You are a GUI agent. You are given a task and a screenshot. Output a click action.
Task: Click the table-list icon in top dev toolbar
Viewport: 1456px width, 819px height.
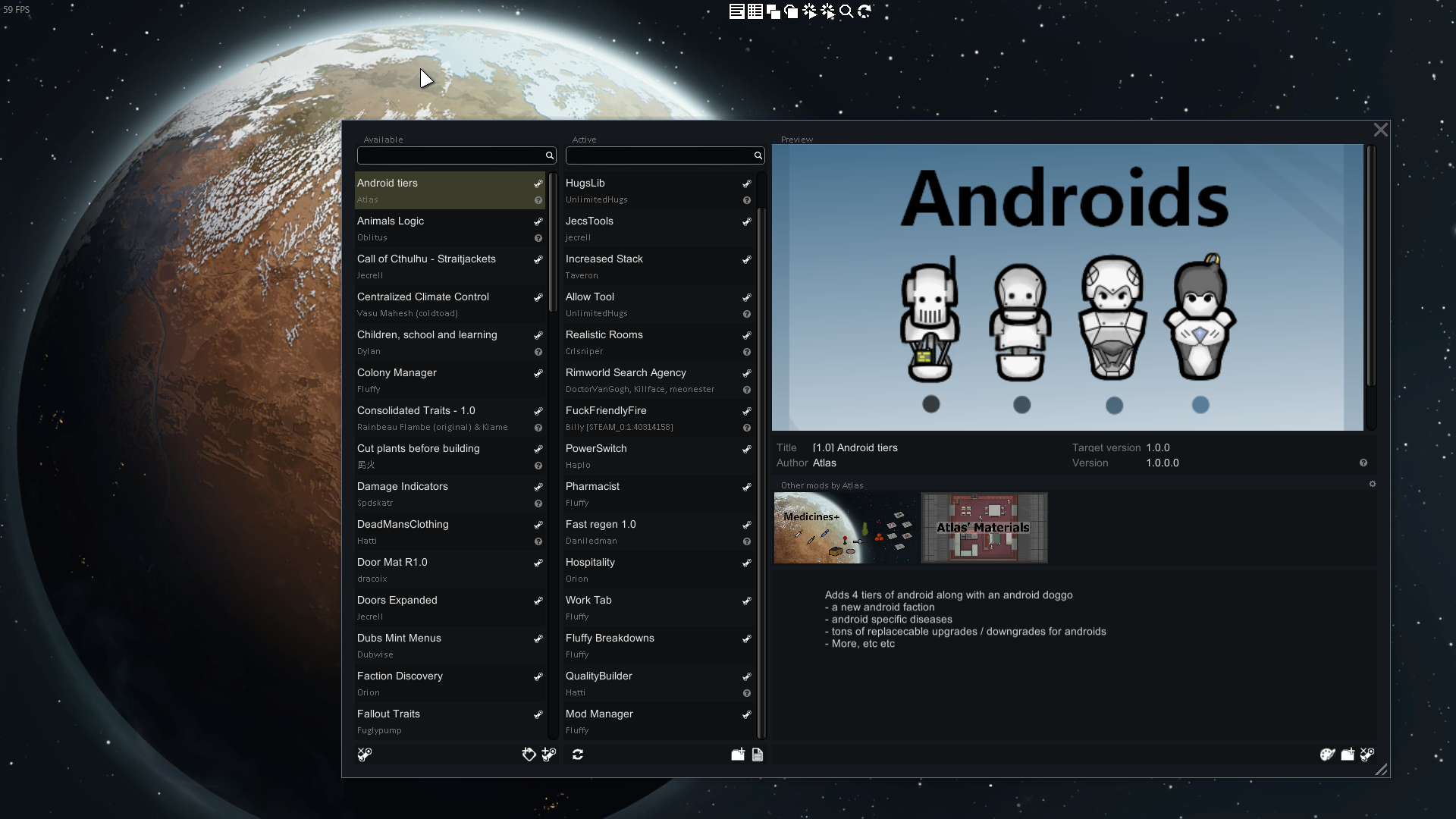coord(755,11)
